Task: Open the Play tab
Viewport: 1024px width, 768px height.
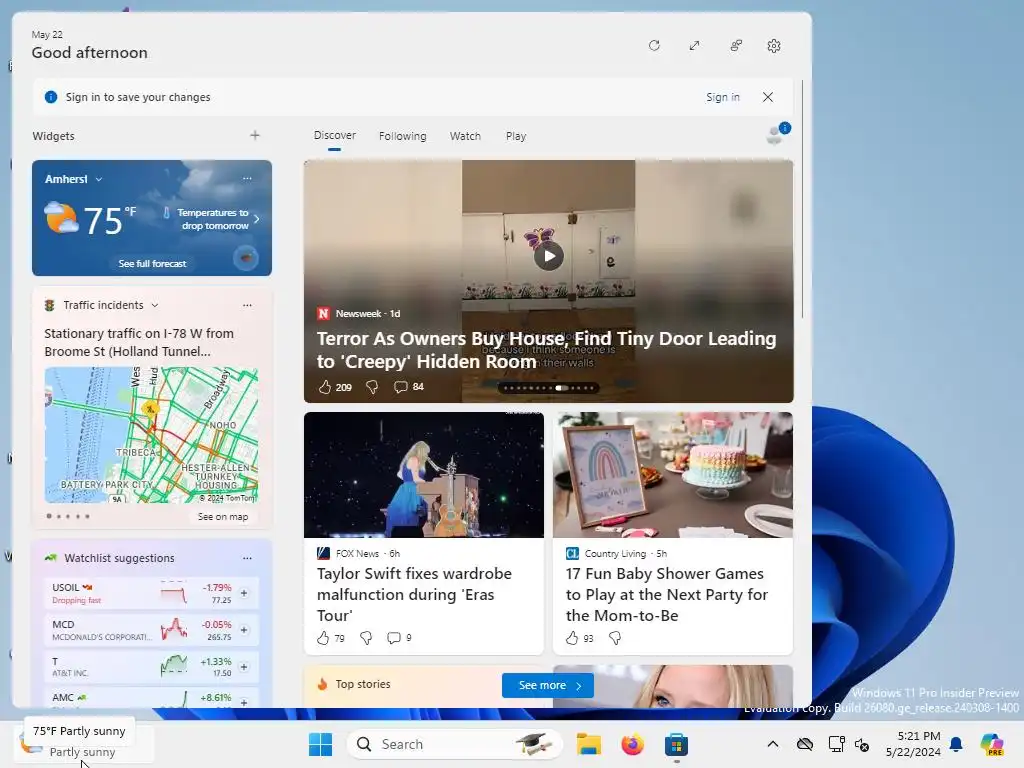Action: 515,136
